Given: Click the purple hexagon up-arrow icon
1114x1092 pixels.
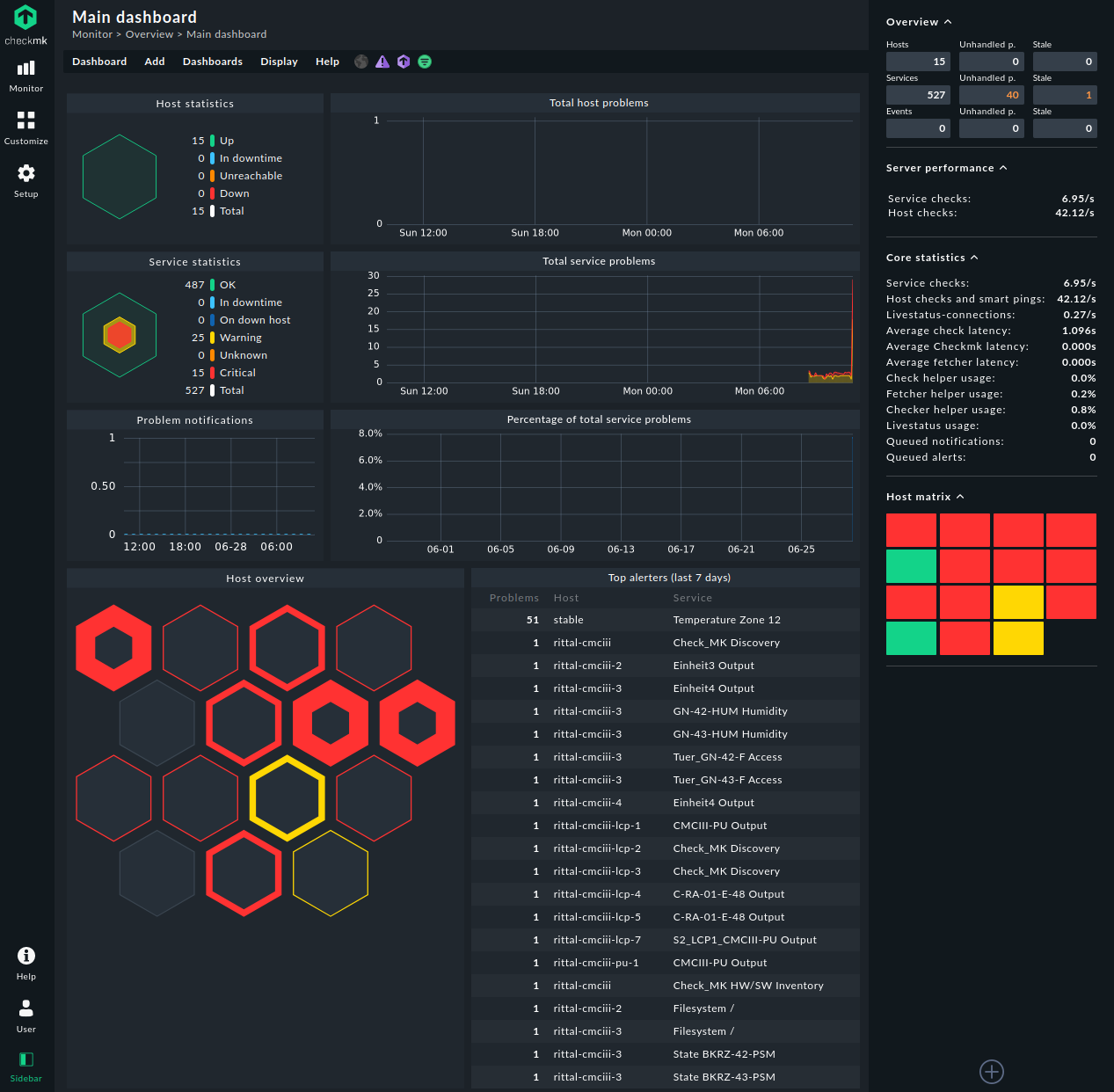Looking at the screenshot, I should pyautogui.click(x=404, y=62).
